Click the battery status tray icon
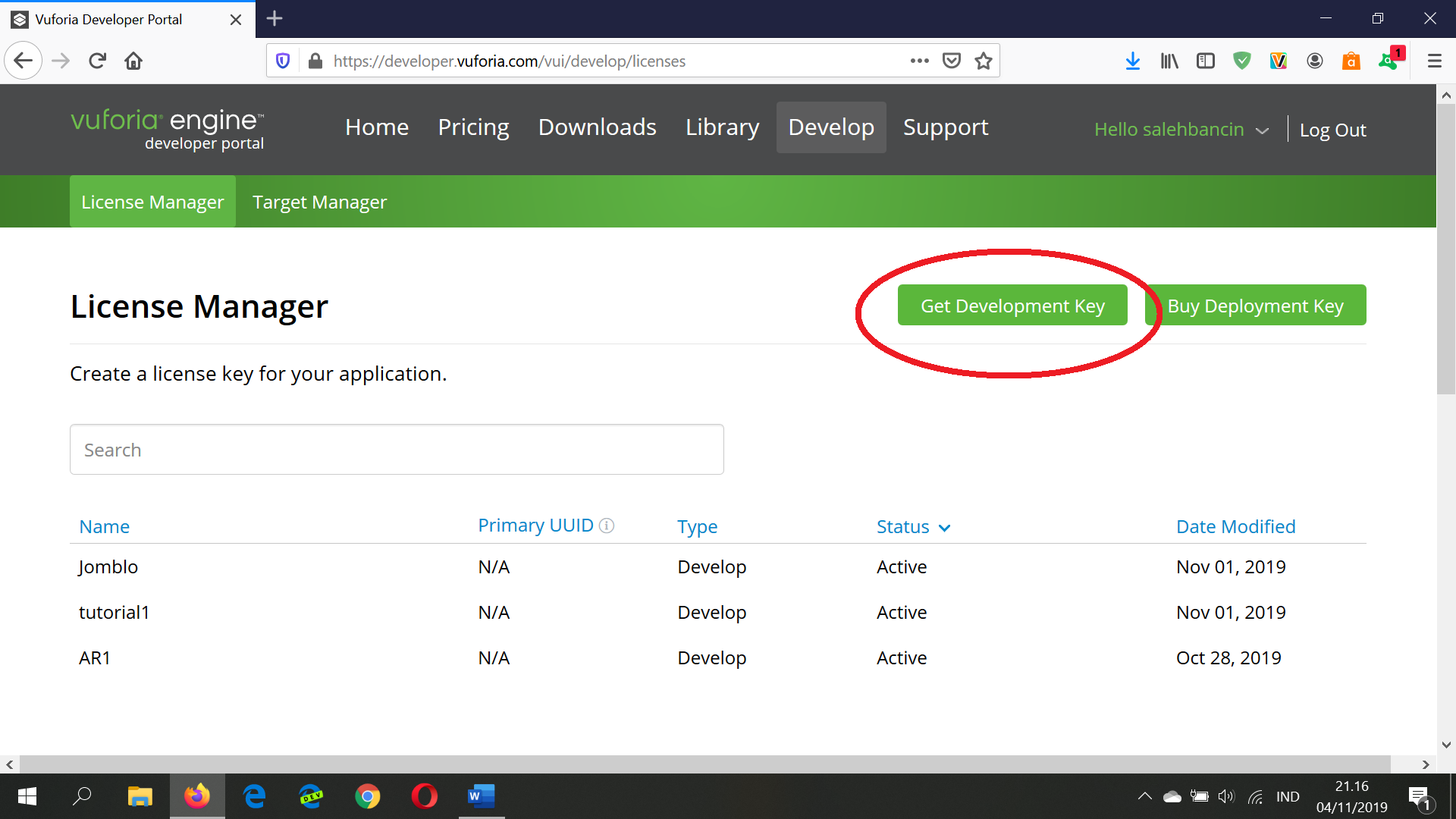The image size is (1456, 819). tap(1200, 796)
